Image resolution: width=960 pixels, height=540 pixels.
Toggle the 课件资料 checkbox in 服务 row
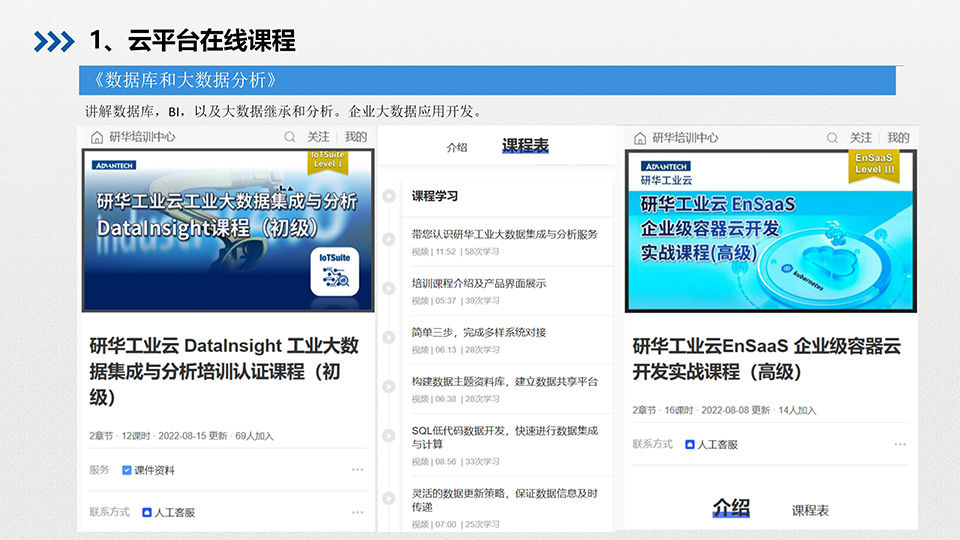pyautogui.click(x=127, y=470)
